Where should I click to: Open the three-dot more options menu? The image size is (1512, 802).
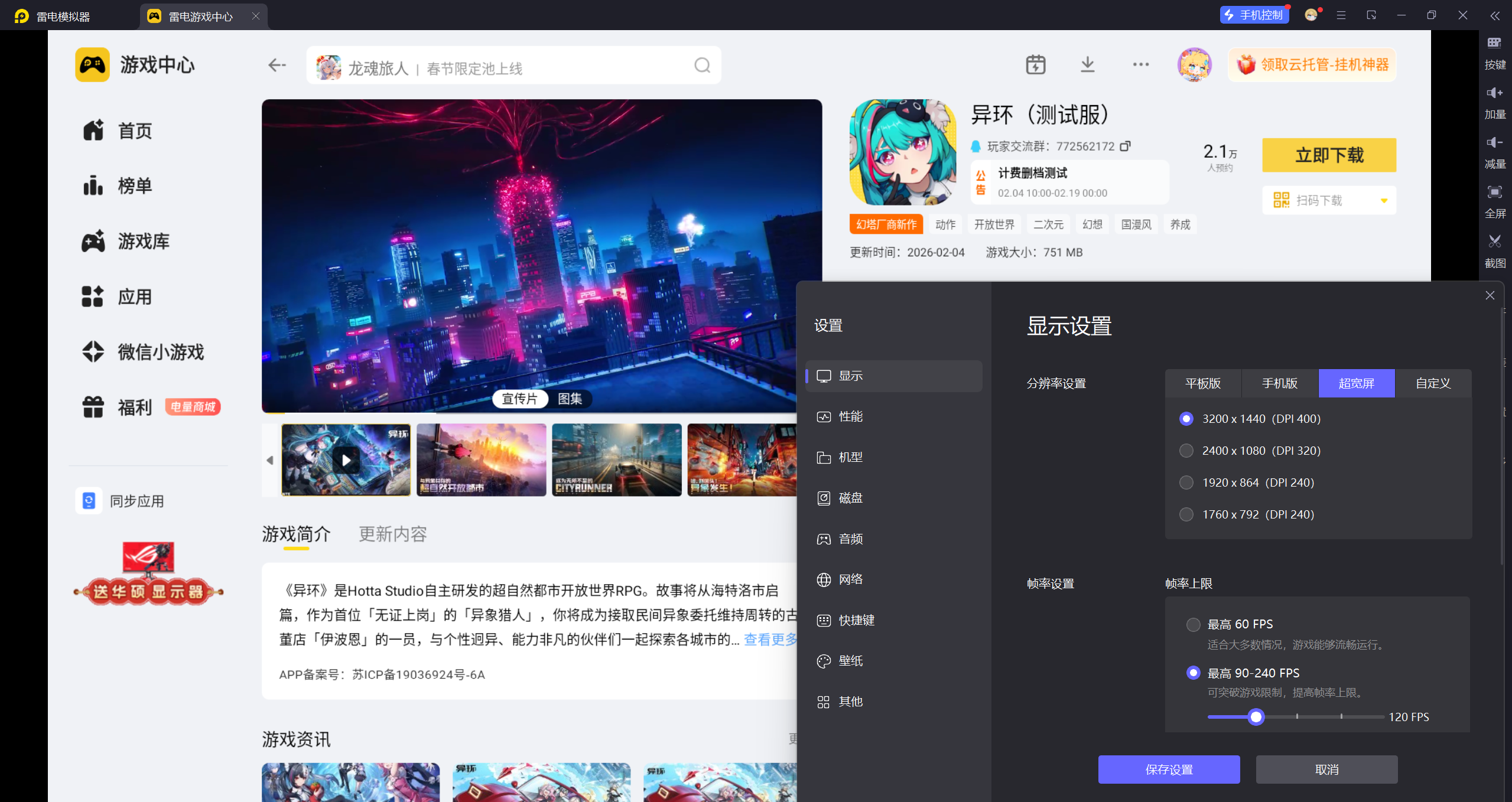[1140, 64]
